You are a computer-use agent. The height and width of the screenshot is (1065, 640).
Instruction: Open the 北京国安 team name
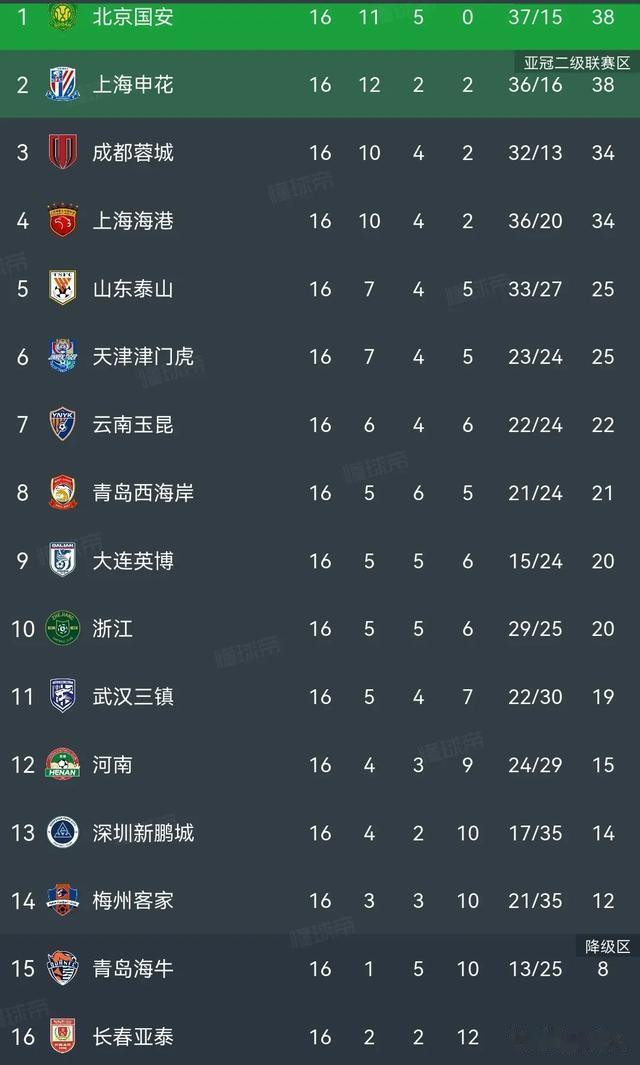coord(133,16)
